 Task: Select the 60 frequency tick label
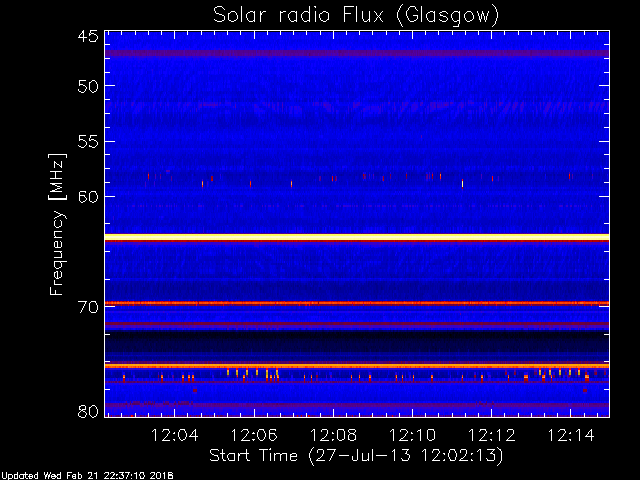coord(88,197)
